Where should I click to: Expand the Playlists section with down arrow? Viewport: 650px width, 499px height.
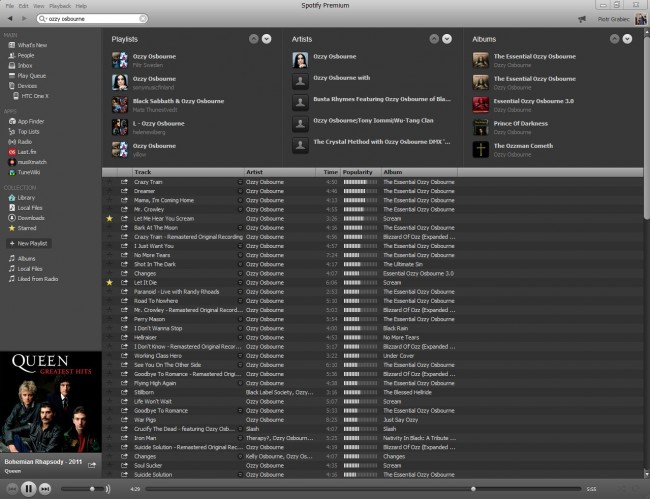pyautogui.click(x=267, y=39)
